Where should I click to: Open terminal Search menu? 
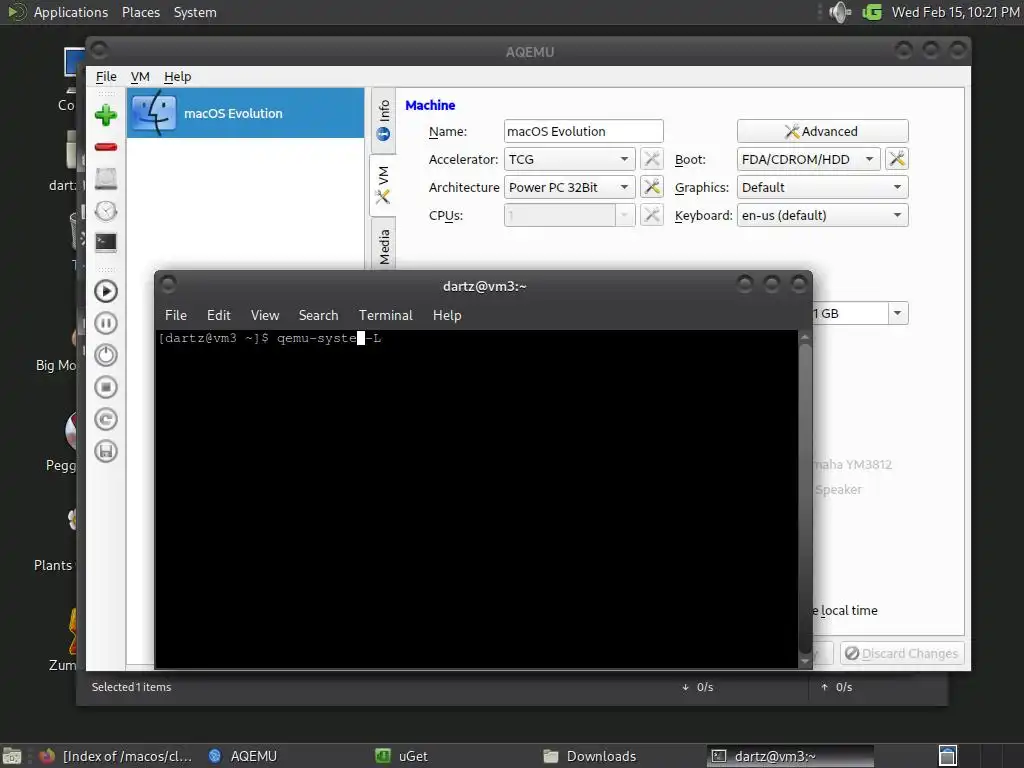pos(319,315)
